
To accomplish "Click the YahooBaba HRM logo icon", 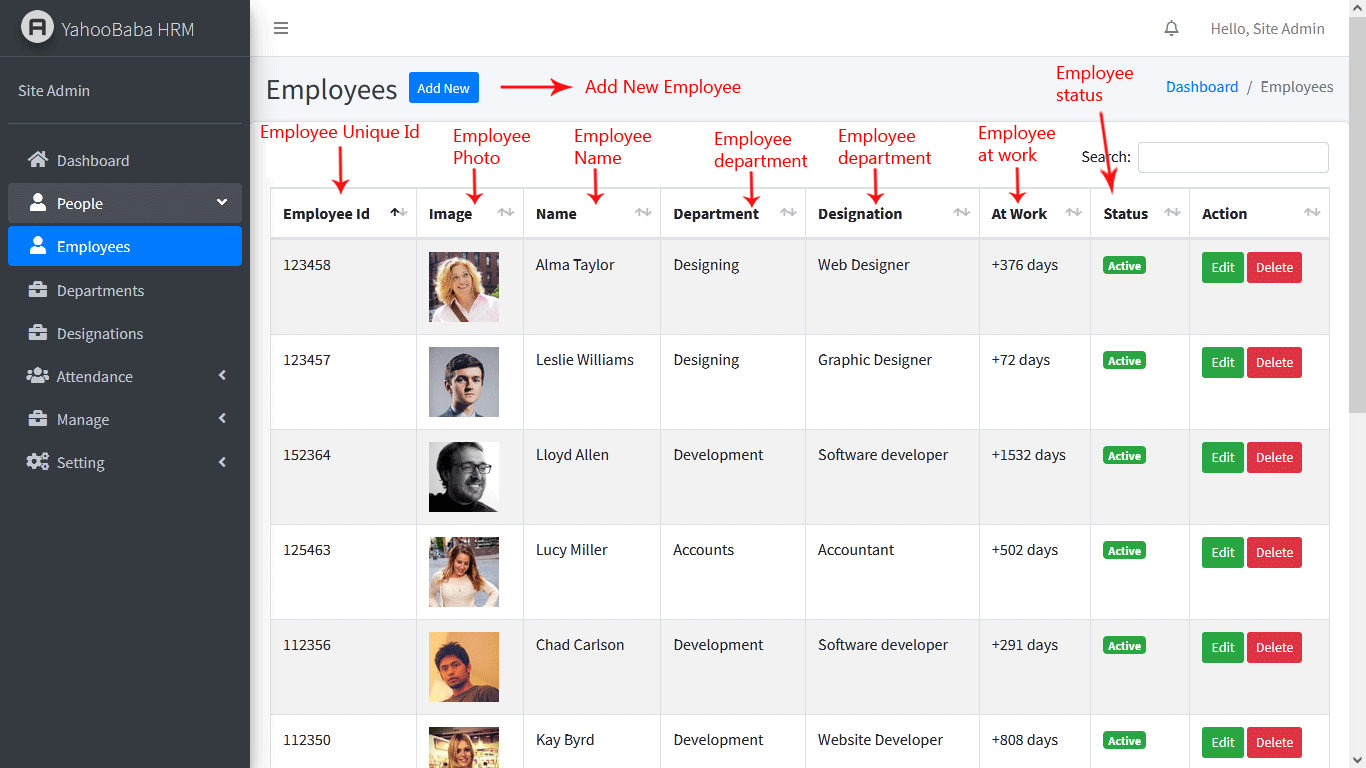I will 38,28.
